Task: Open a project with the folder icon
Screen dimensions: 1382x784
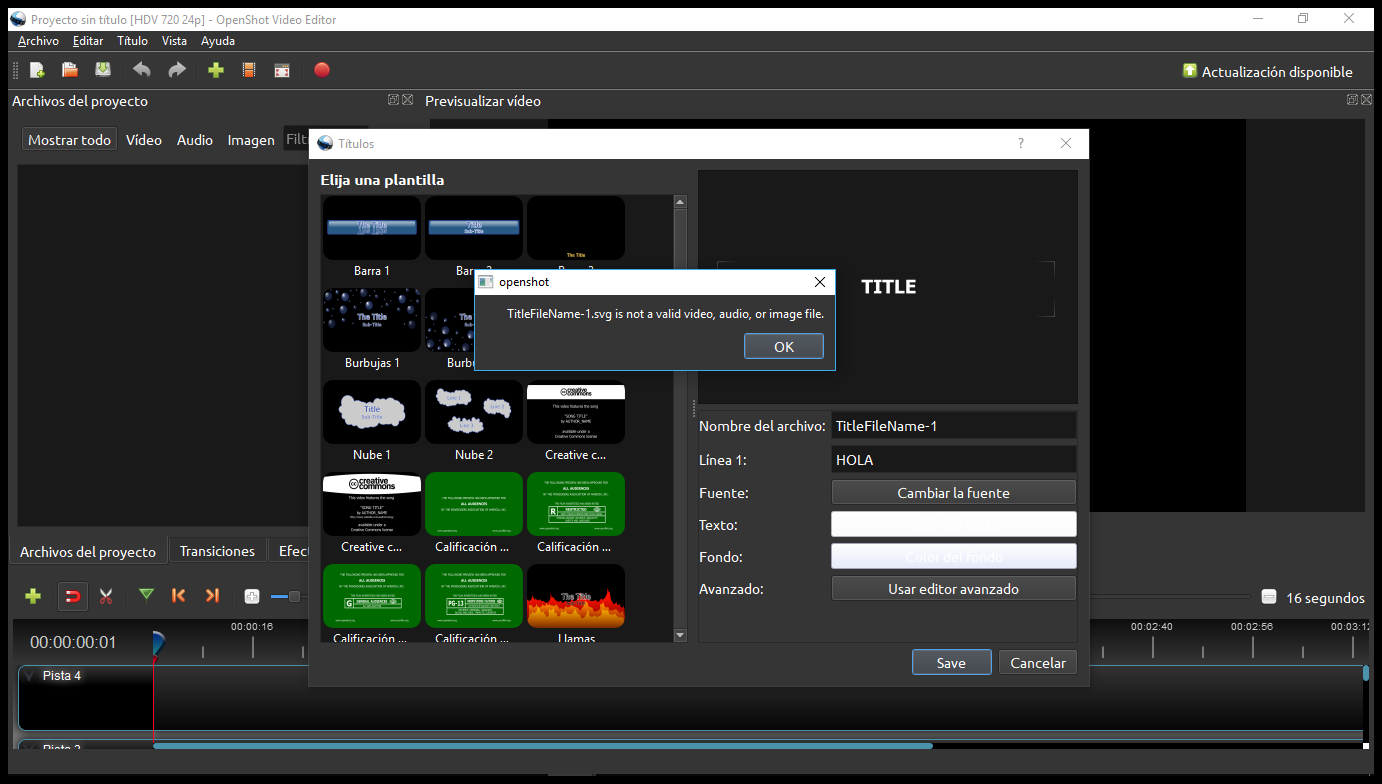Action: (70, 70)
